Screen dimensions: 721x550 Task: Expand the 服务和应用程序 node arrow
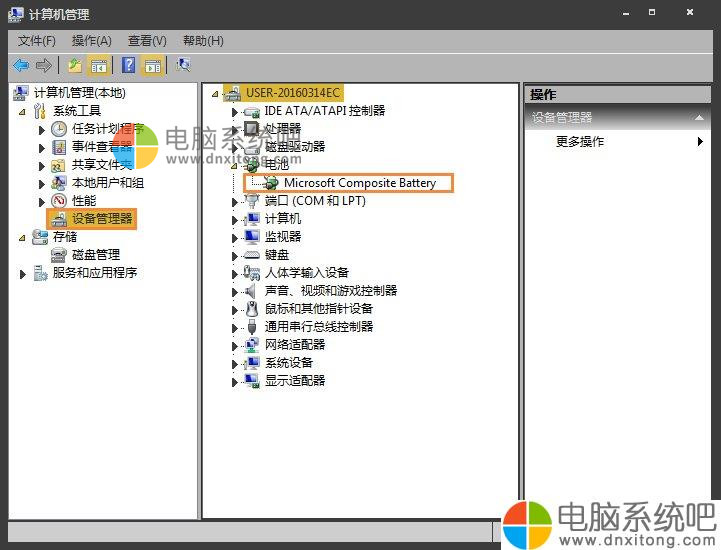click(x=23, y=275)
